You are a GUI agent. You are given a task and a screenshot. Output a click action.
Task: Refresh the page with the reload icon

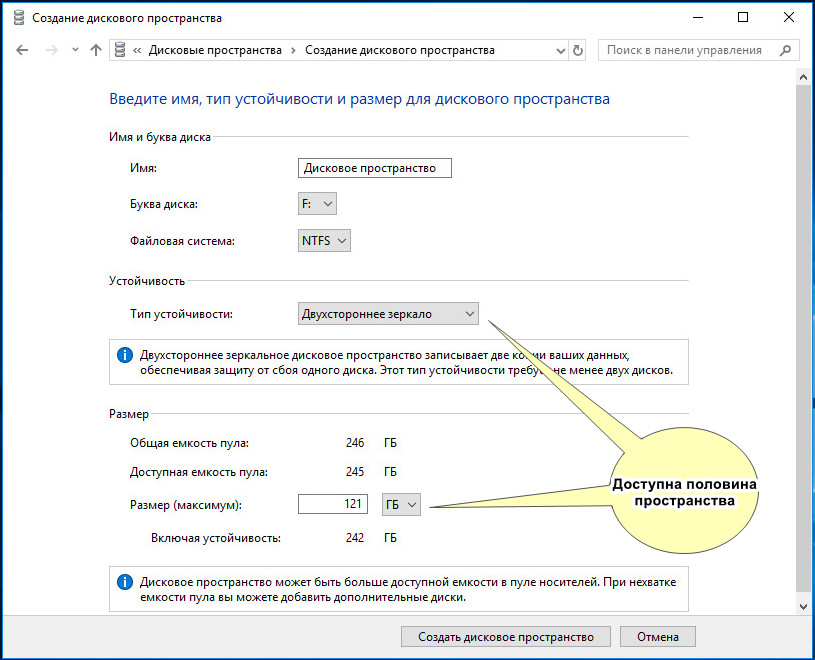pos(577,50)
